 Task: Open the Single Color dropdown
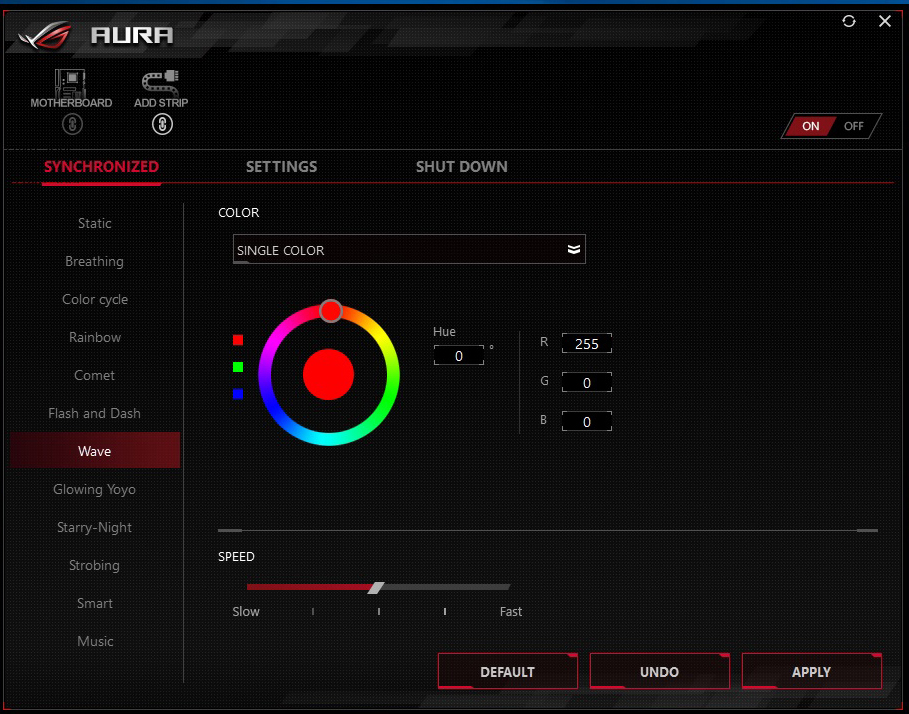click(409, 249)
